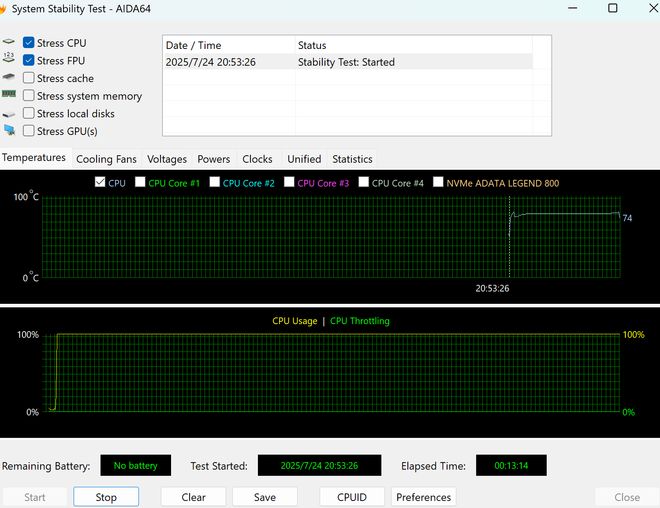Select the Stability Test: Started log row

(x=345, y=62)
